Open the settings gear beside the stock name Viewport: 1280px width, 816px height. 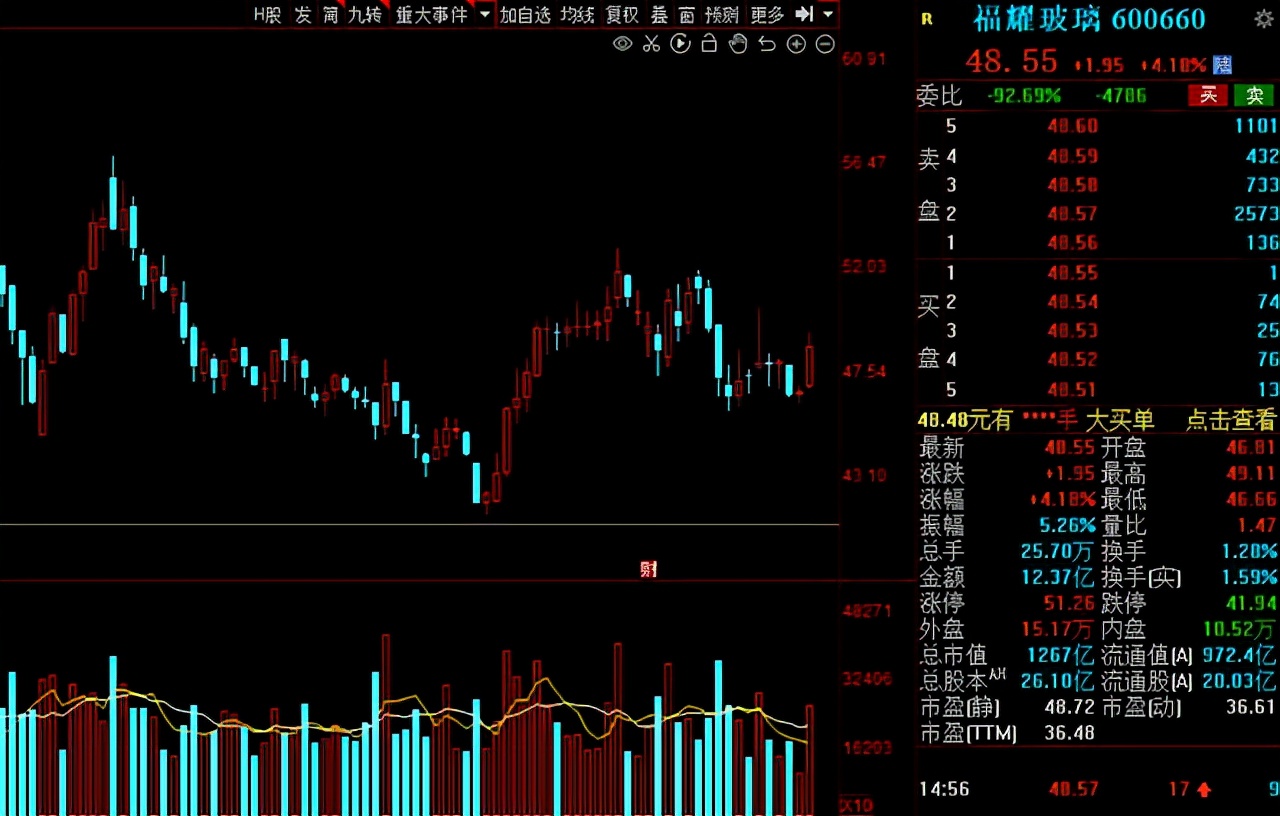click(1264, 19)
